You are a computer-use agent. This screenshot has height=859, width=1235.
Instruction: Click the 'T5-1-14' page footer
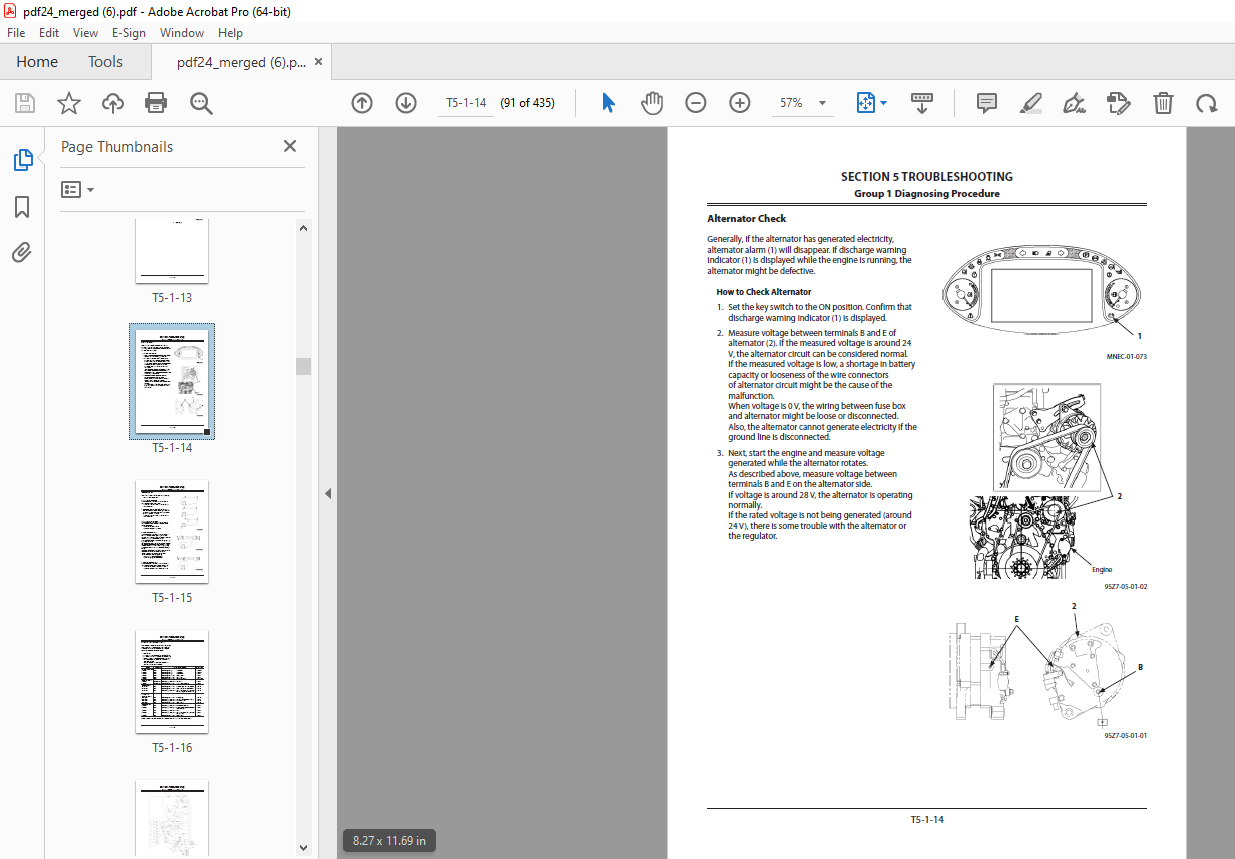(x=927, y=819)
